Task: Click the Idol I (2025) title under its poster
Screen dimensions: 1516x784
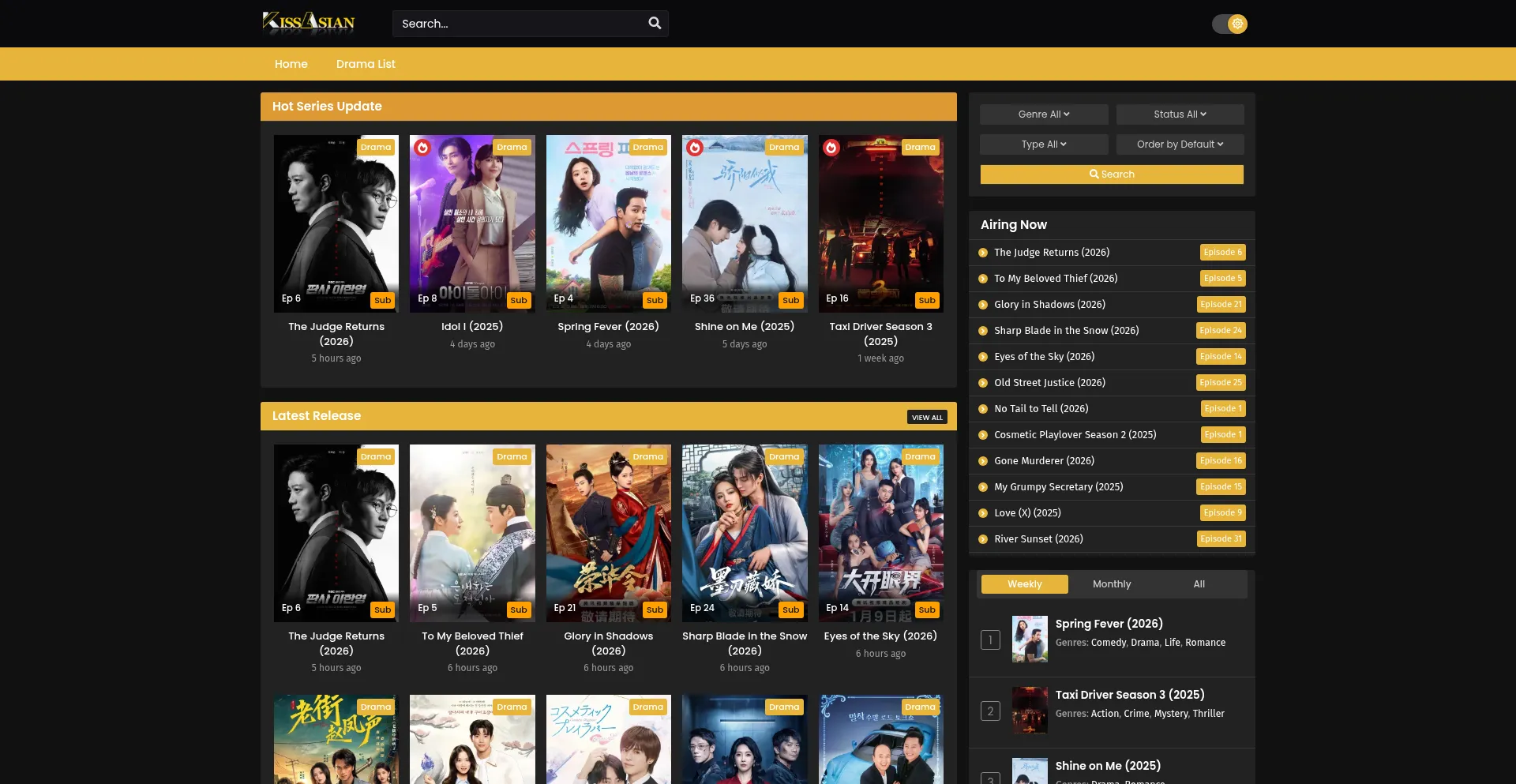Action: [x=472, y=327]
